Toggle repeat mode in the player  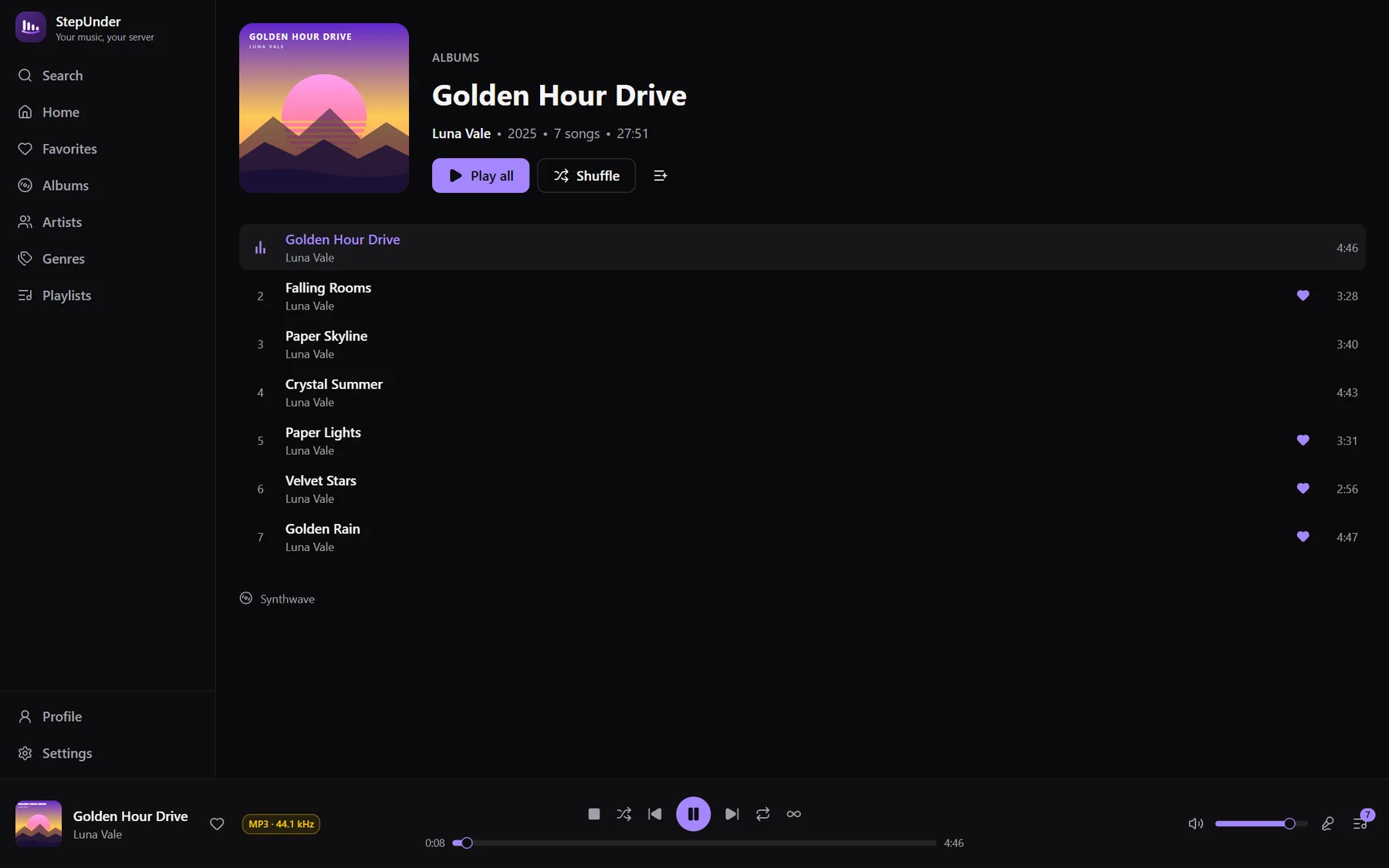762,814
